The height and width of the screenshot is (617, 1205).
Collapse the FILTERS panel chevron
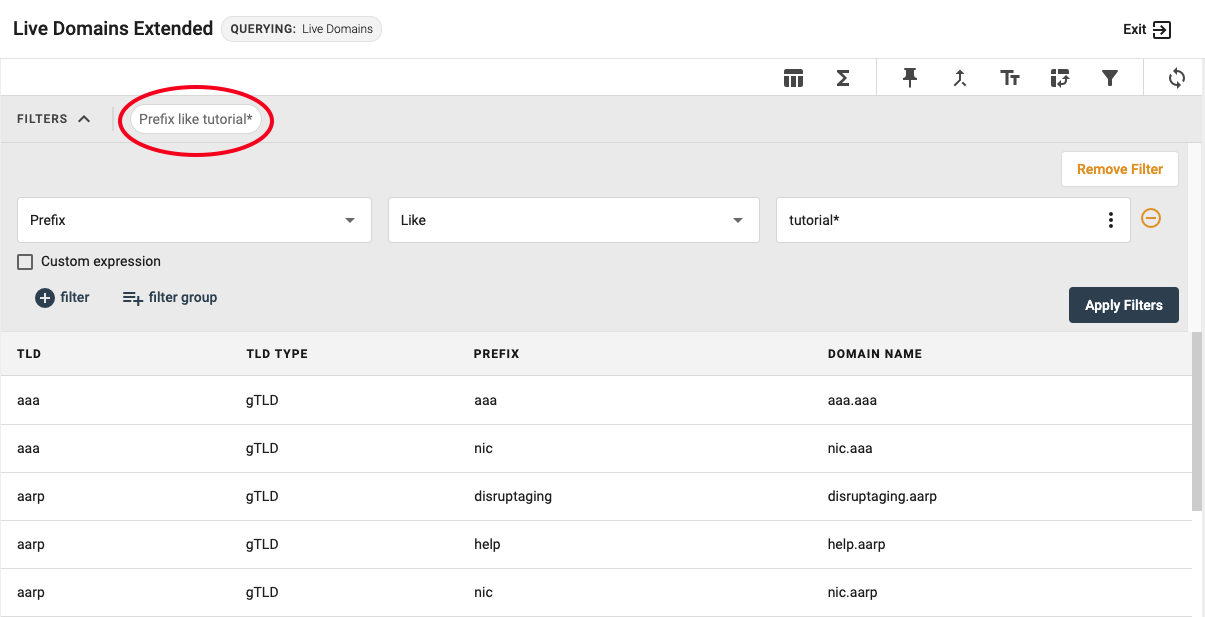tap(84, 119)
